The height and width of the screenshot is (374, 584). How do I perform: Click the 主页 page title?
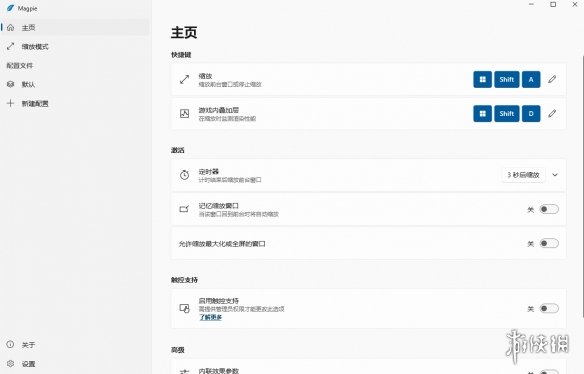pos(184,32)
